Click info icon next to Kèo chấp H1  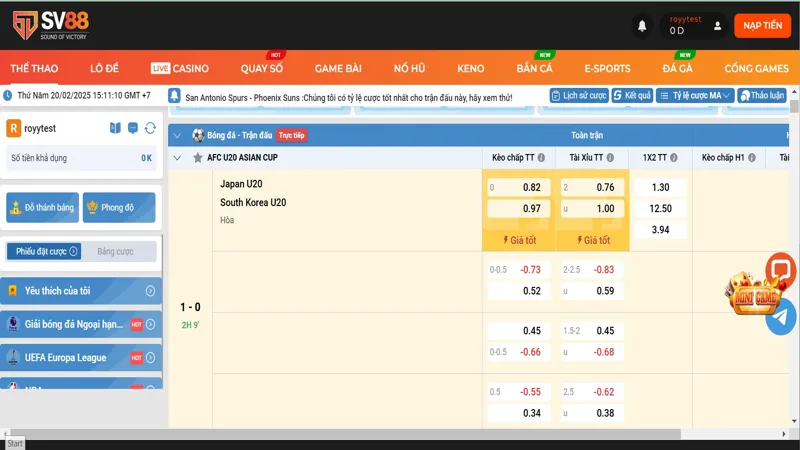752,158
